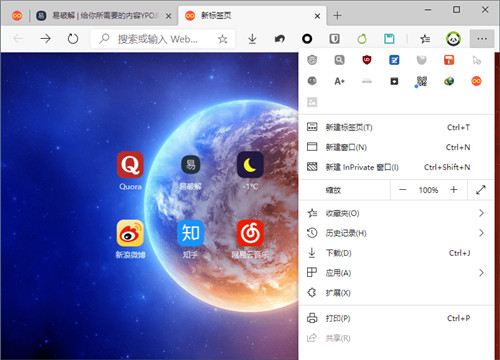Image resolution: width=500 pixels, height=360 pixels.
Task: Expand the 应用(A) submenu
Action: click(x=396, y=273)
